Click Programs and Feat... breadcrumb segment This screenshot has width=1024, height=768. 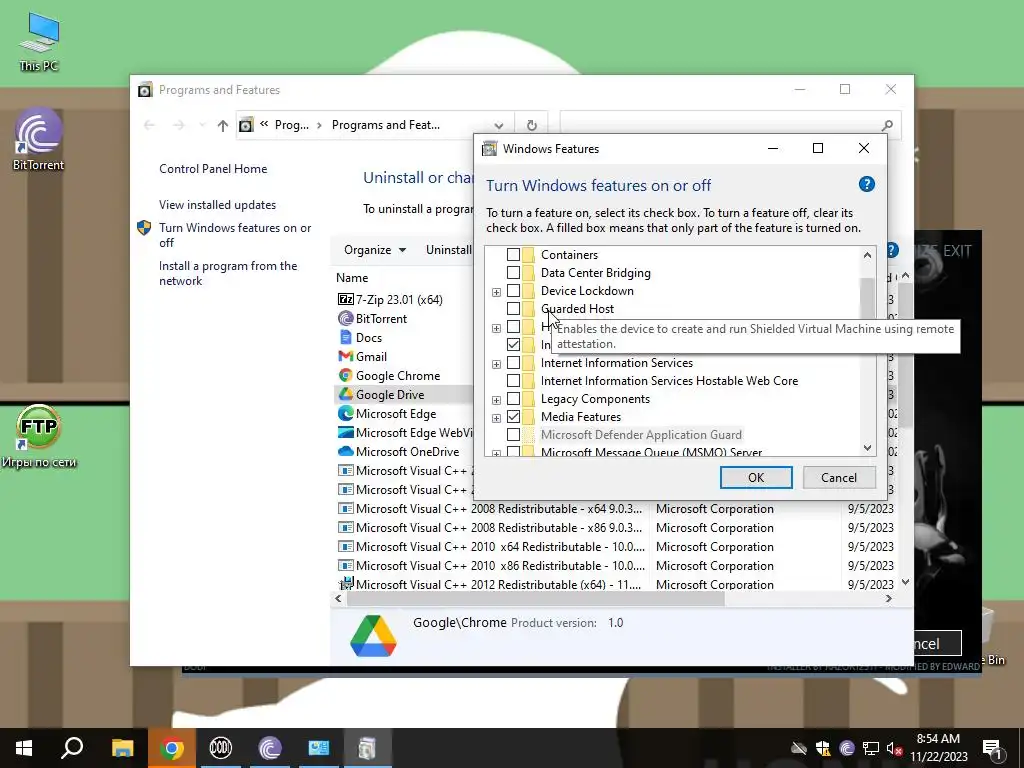[385, 125]
